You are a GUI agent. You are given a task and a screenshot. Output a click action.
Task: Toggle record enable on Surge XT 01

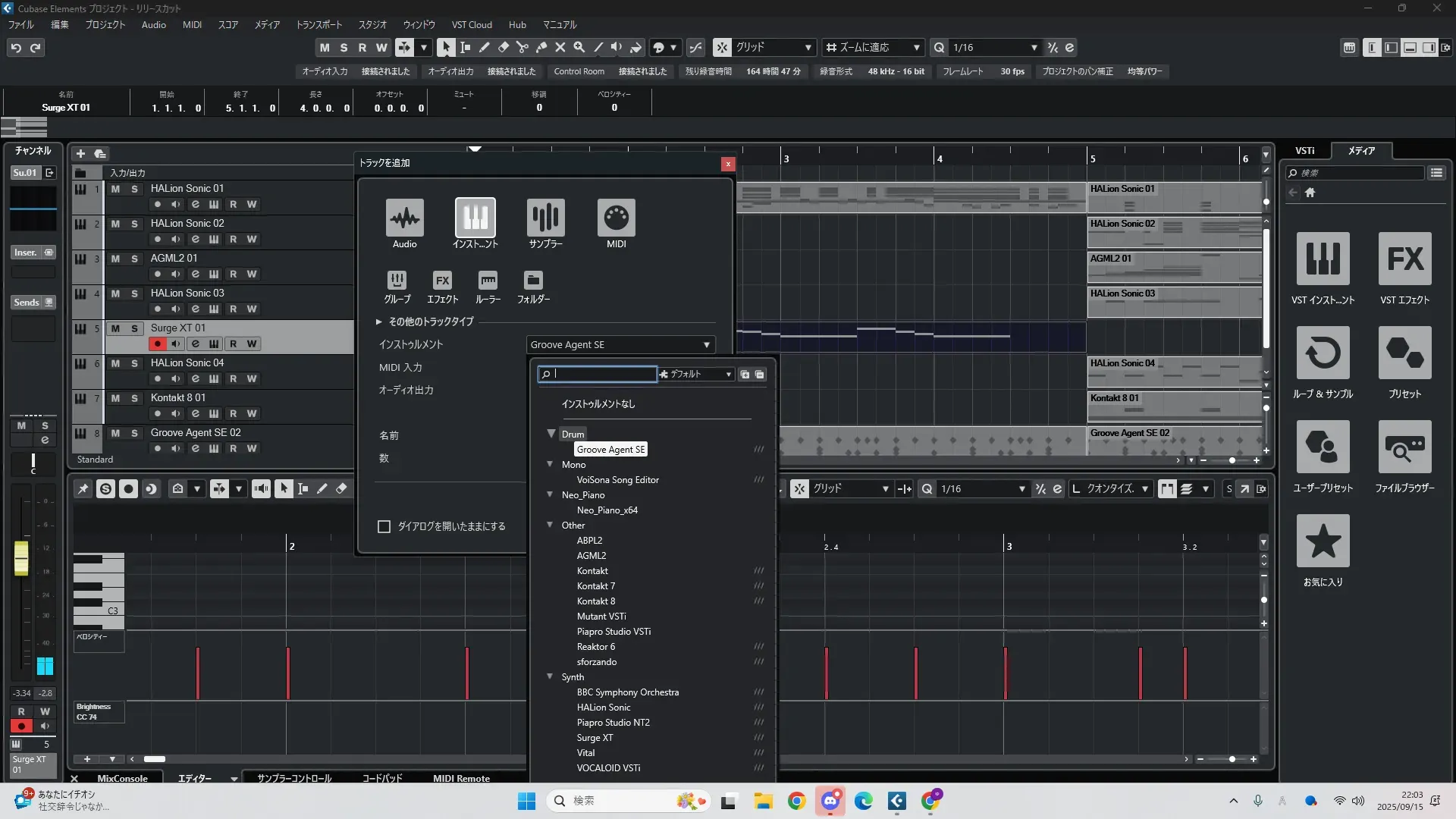(x=157, y=344)
